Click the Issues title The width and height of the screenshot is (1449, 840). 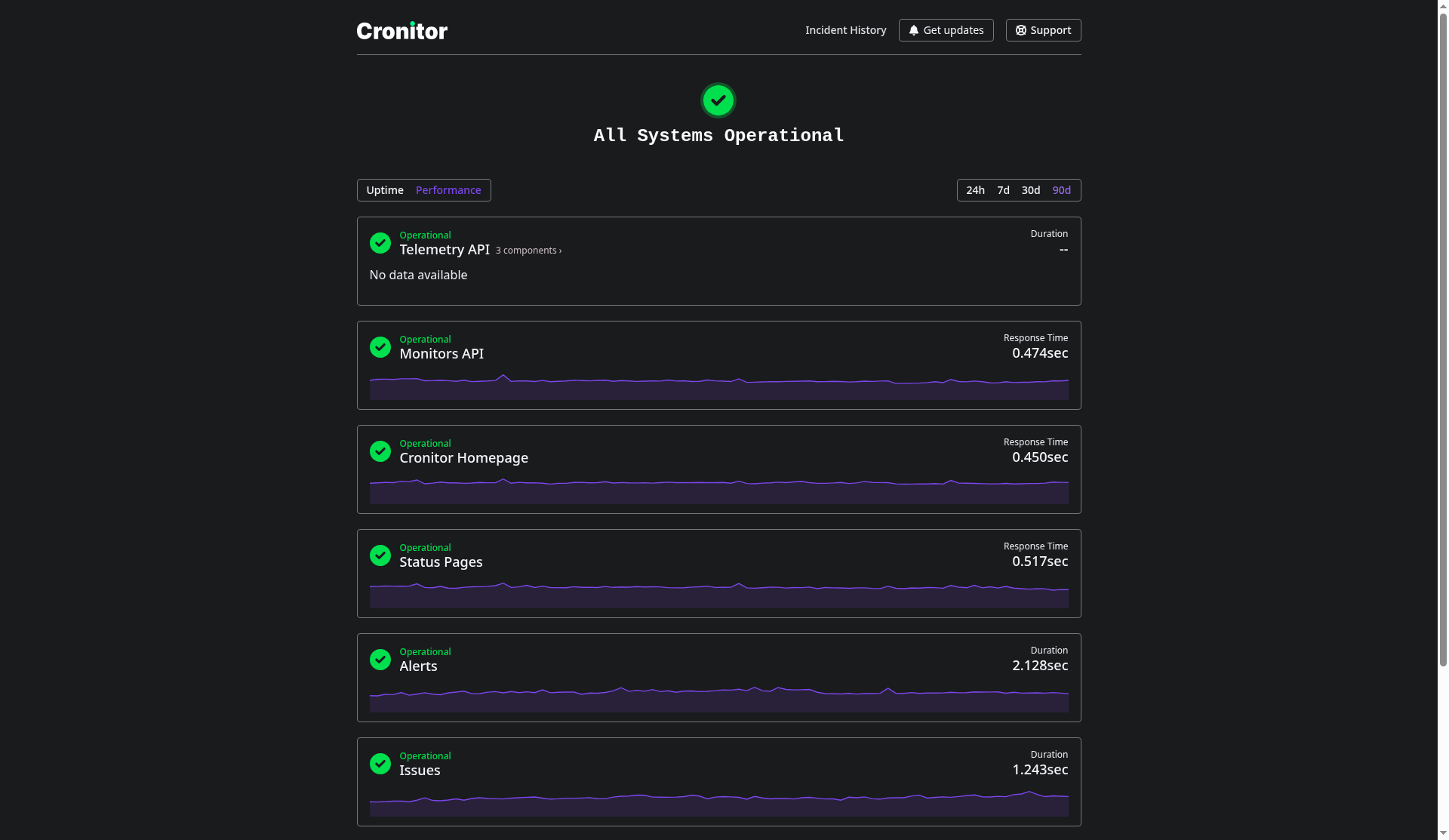420,771
